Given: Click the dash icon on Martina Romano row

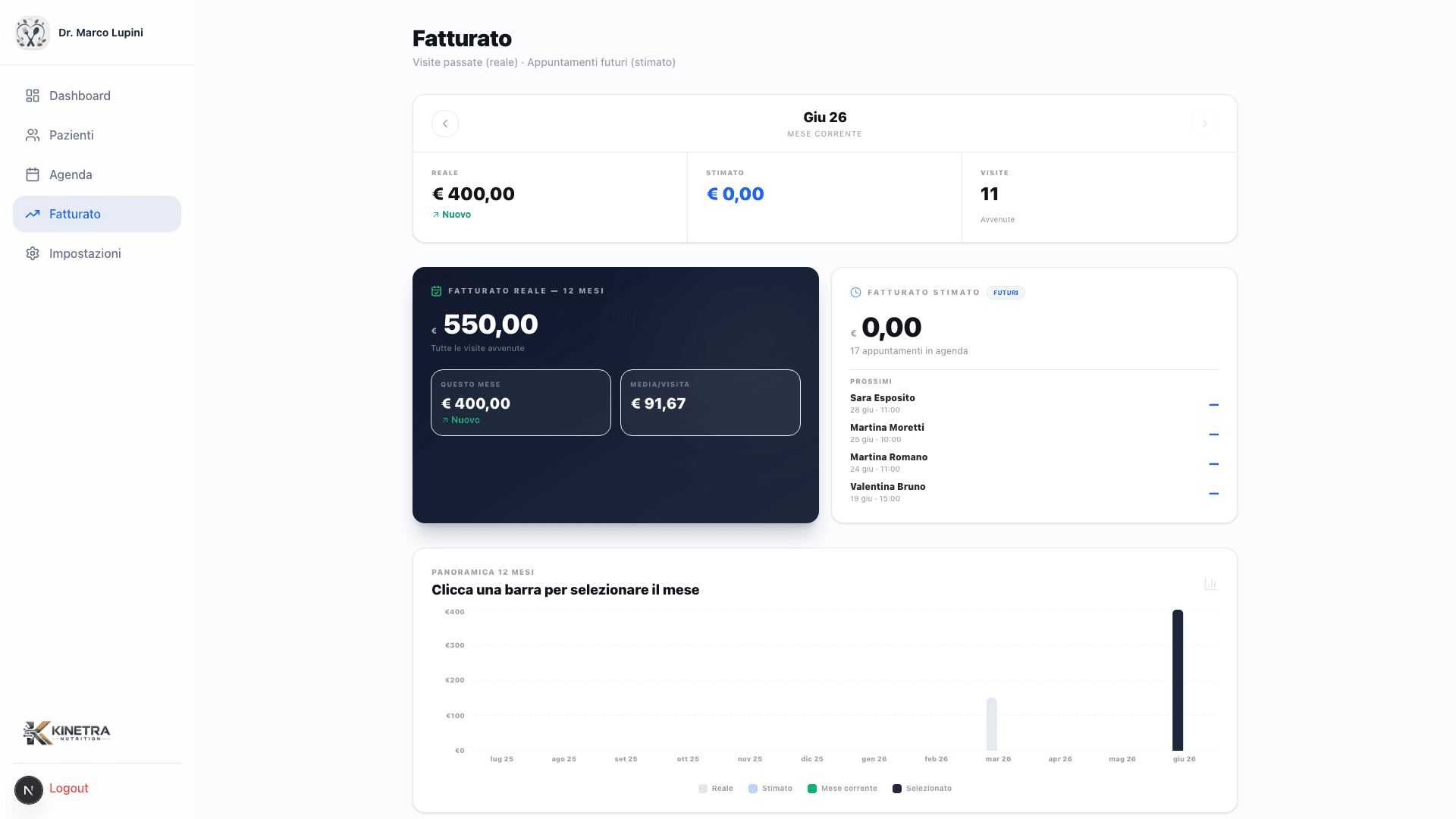Looking at the screenshot, I should (1213, 464).
